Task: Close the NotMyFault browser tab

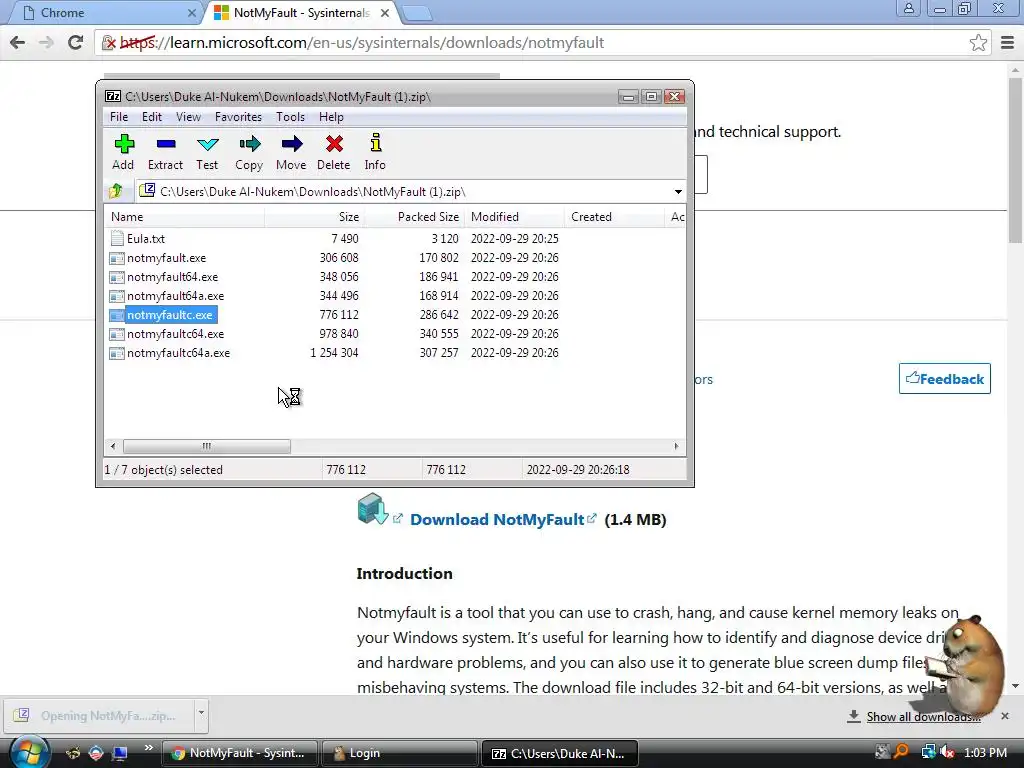Action: coord(385,12)
